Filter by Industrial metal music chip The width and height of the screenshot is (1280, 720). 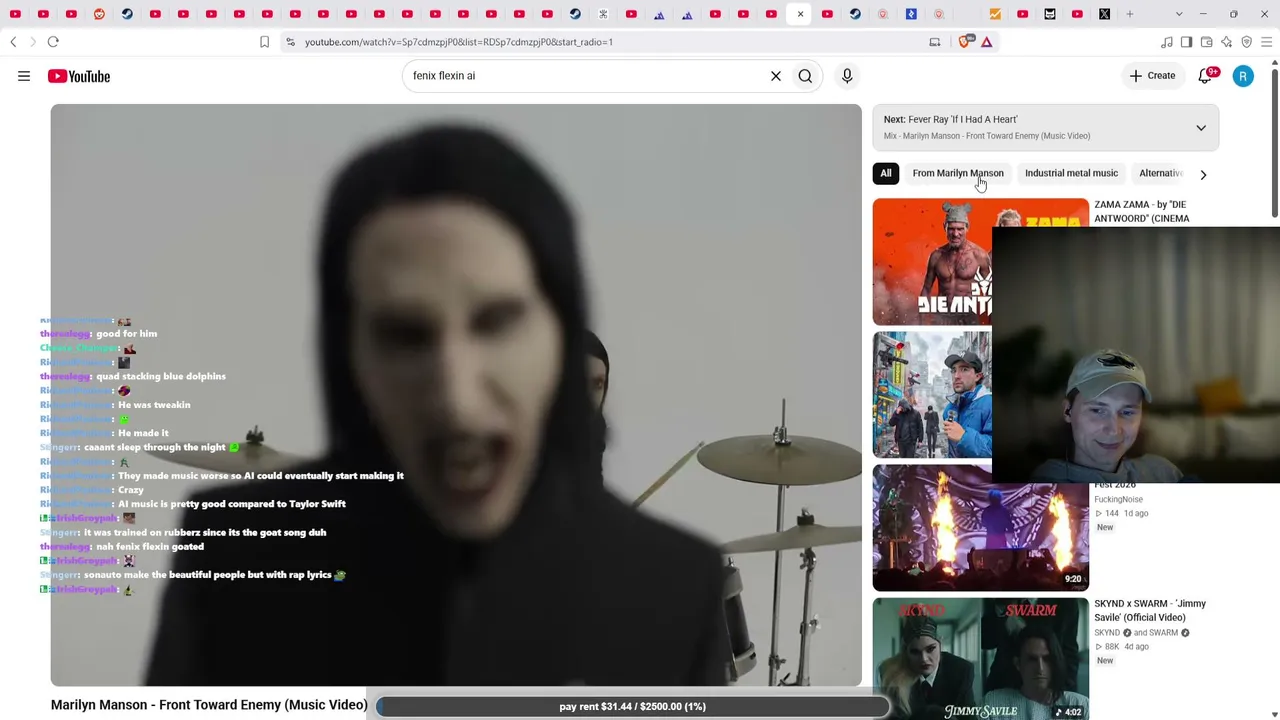tap(1071, 174)
